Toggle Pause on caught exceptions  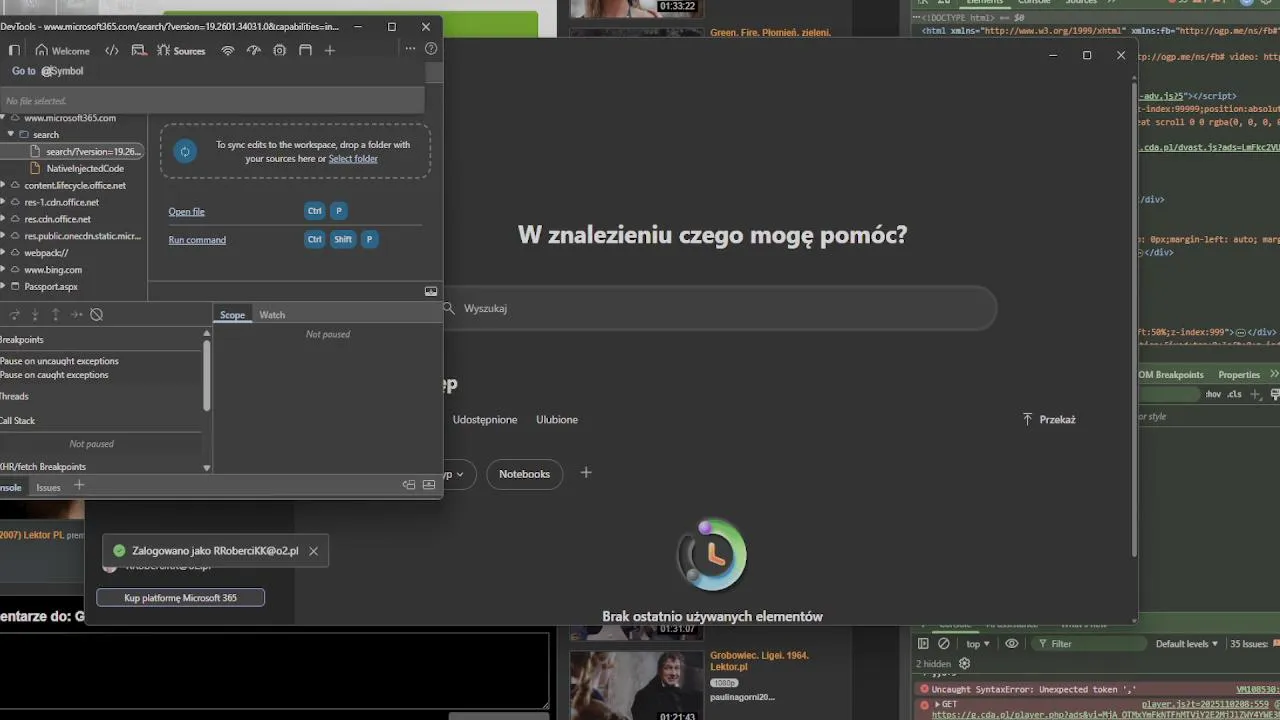[x=54, y=375]
